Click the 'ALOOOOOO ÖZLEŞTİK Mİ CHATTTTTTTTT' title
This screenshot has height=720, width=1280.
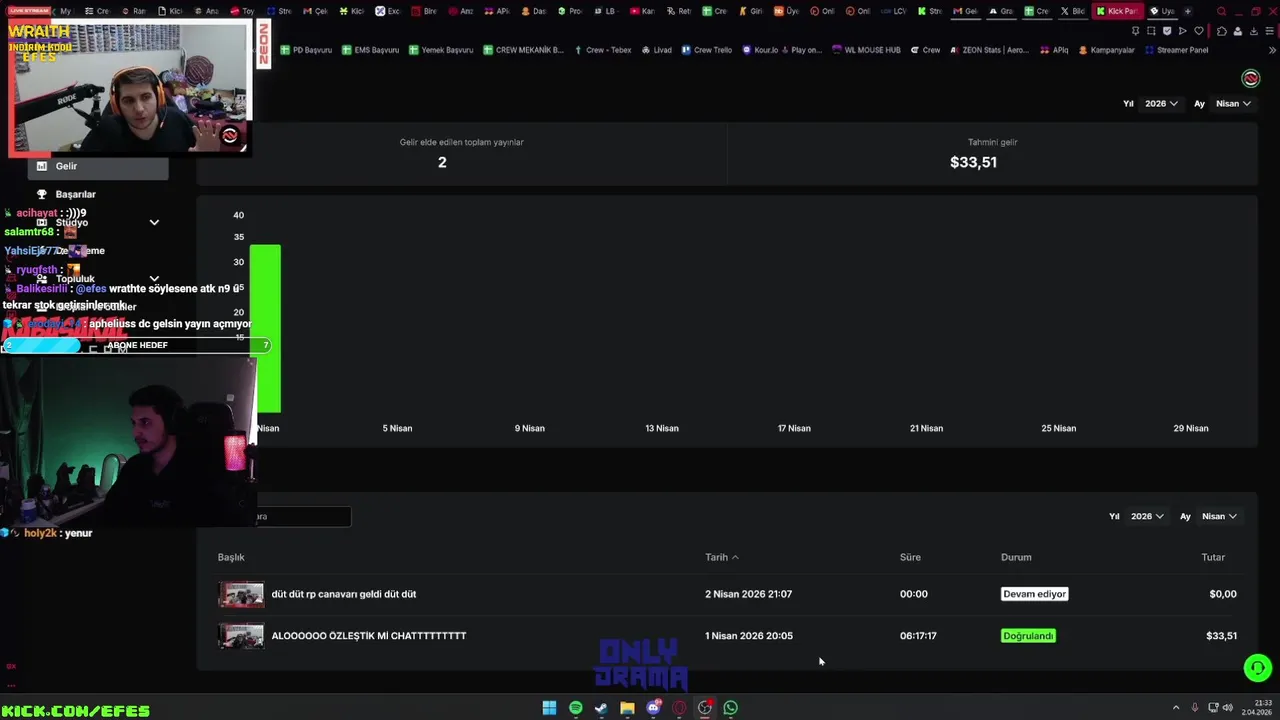click(x=369, y=636)
